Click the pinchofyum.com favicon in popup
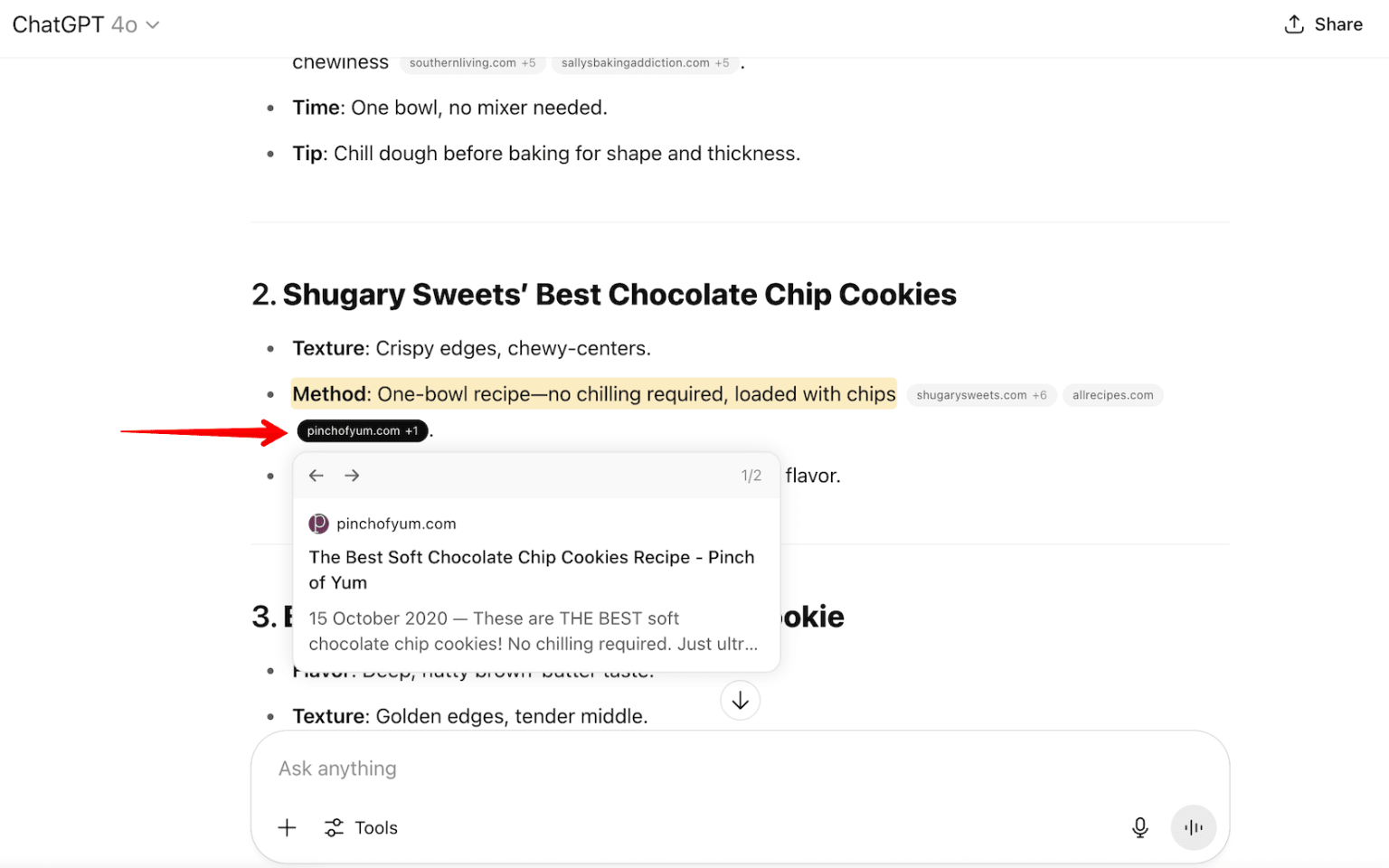 coord(318,524)
